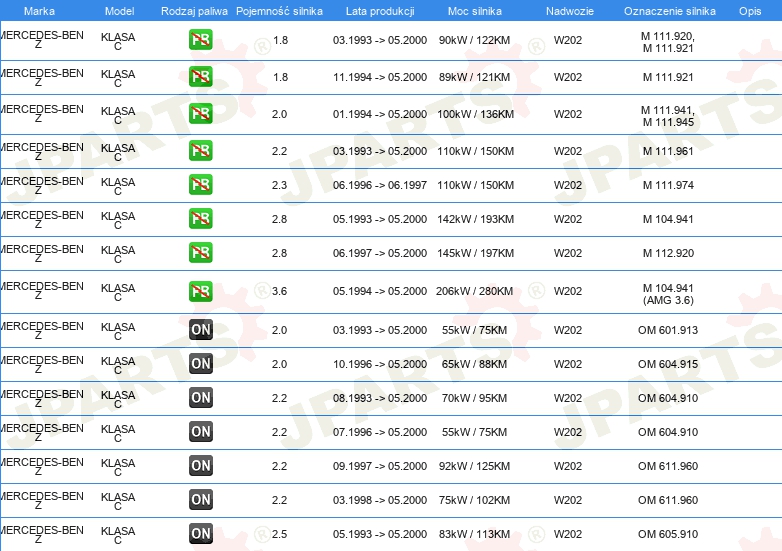The width and height of the screenshot is (782, 551).
Task: Click engine code M 112.920
Action: point(668,253)
